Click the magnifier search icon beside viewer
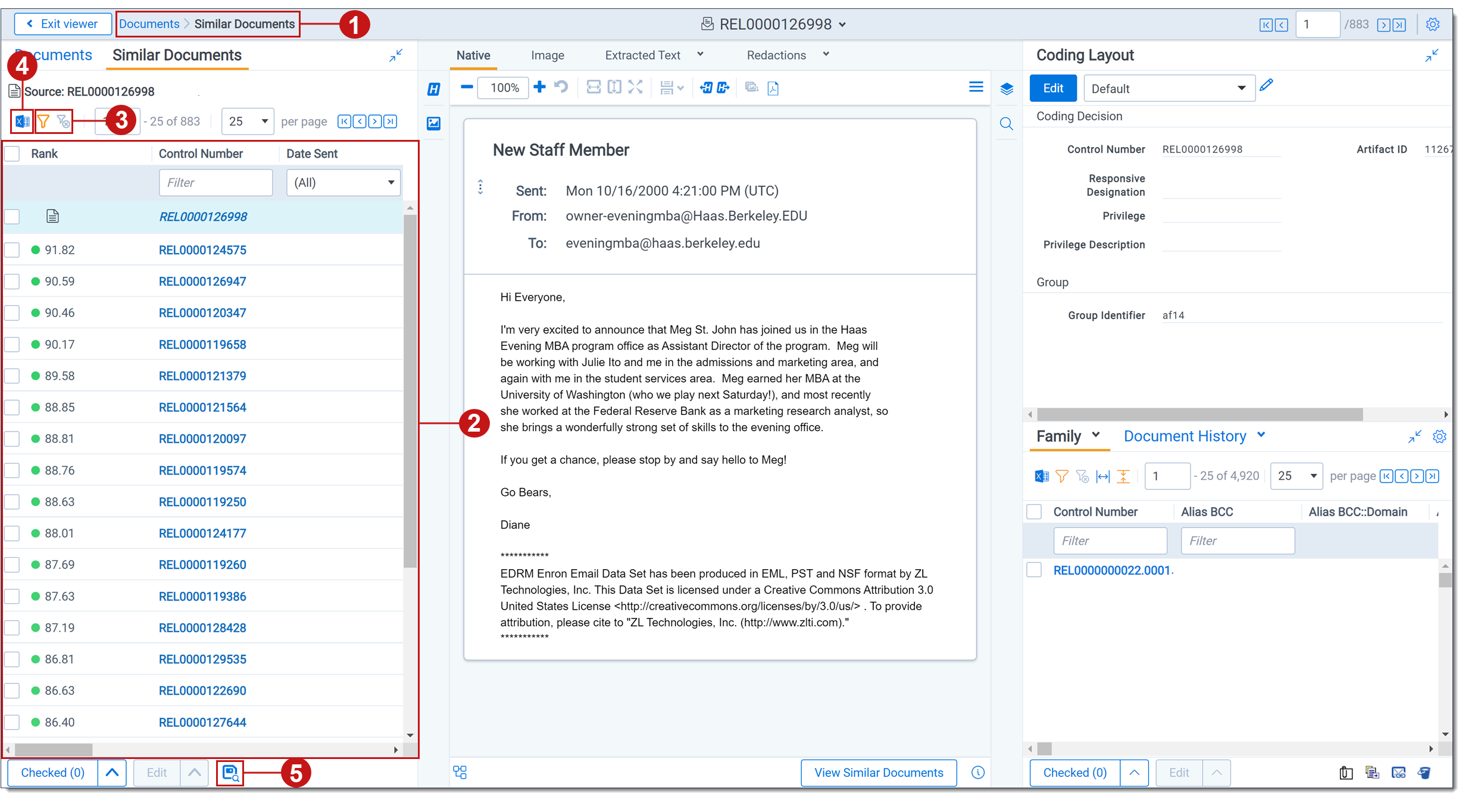 [1007, 123]
